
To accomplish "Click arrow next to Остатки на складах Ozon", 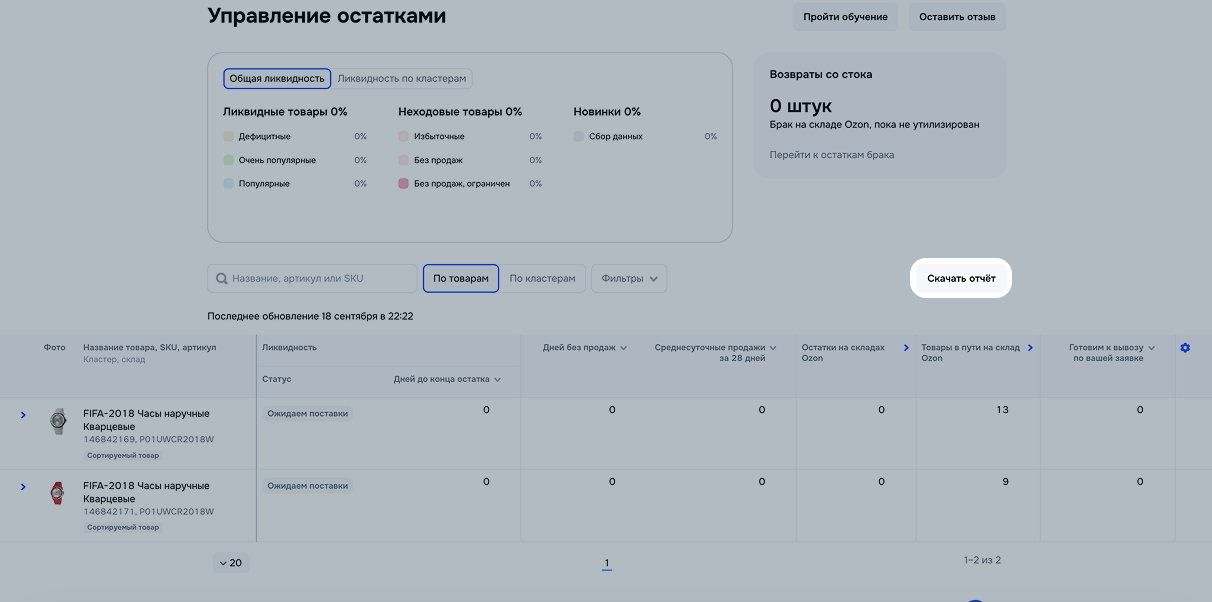I will click(906, 348).
